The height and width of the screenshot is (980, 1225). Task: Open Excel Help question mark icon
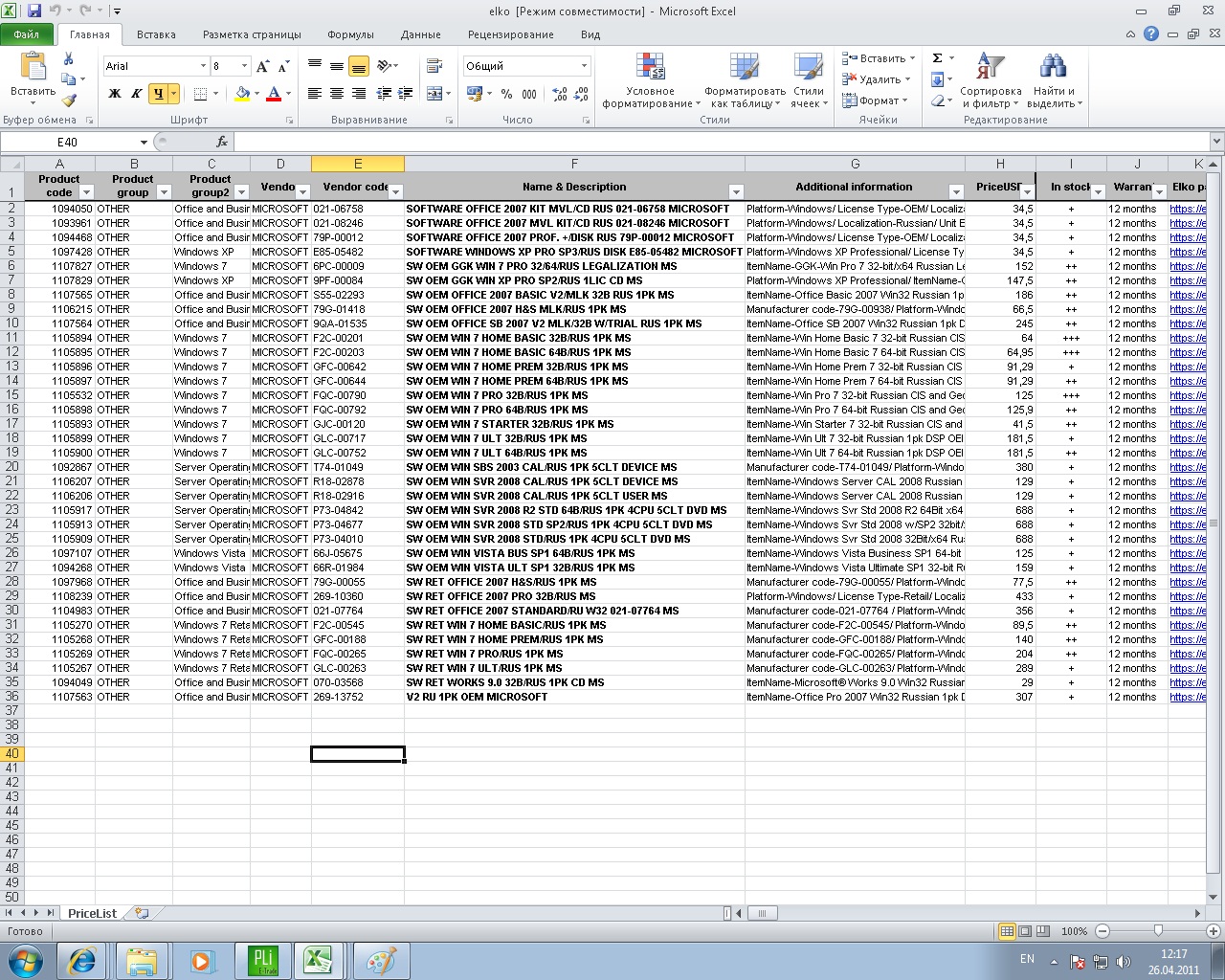(1151, 33)
